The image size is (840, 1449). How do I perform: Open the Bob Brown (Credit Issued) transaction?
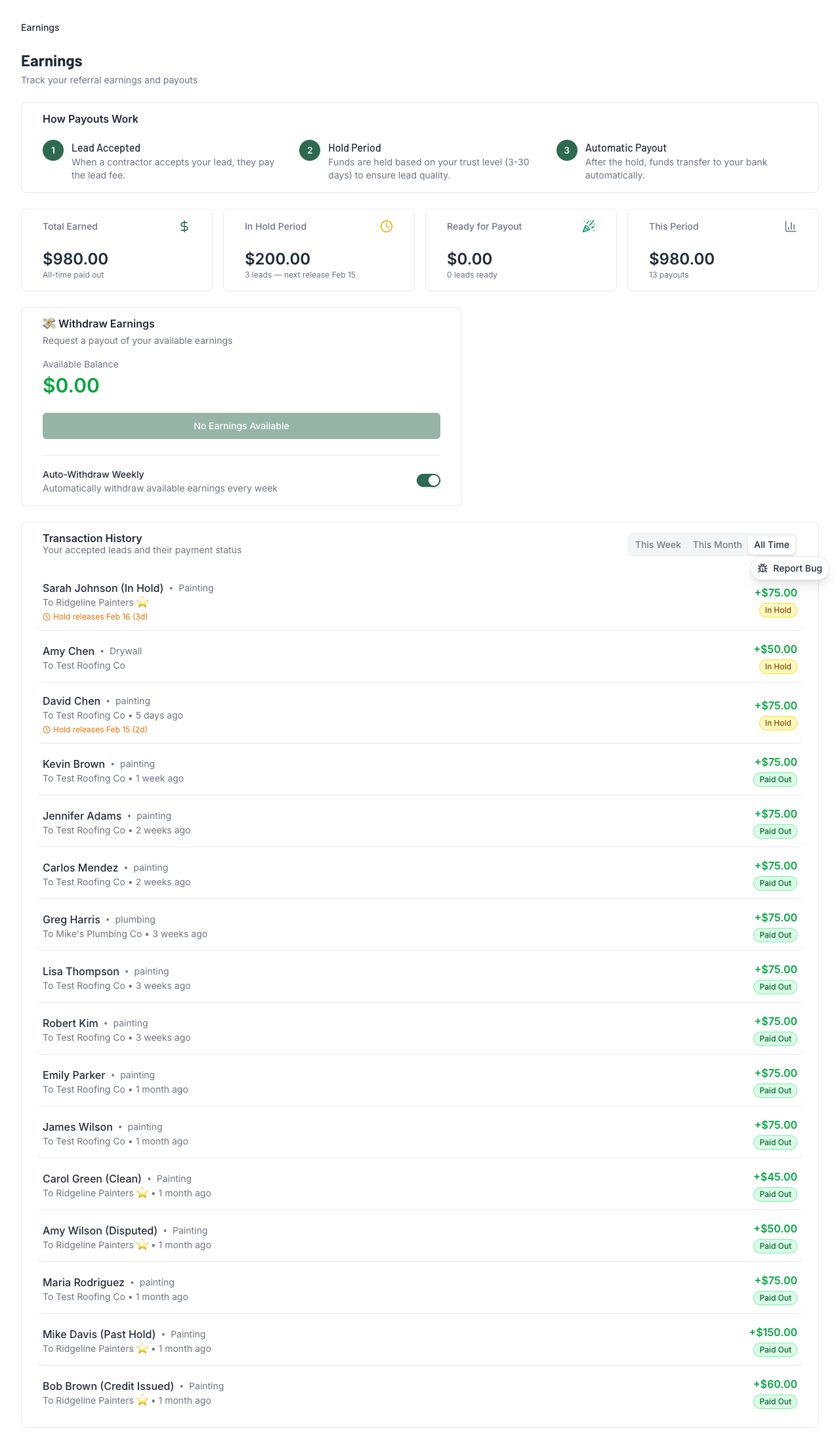point(420,1393)
